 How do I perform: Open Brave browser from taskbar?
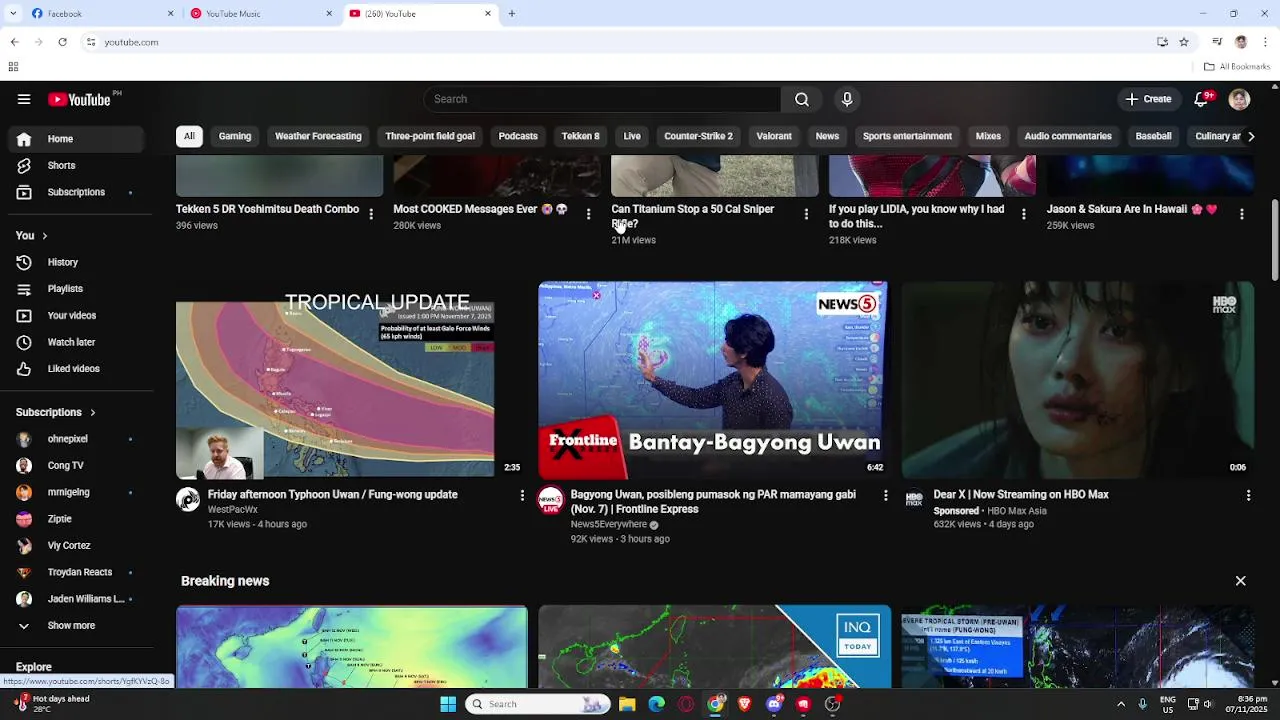pos(744,704)
